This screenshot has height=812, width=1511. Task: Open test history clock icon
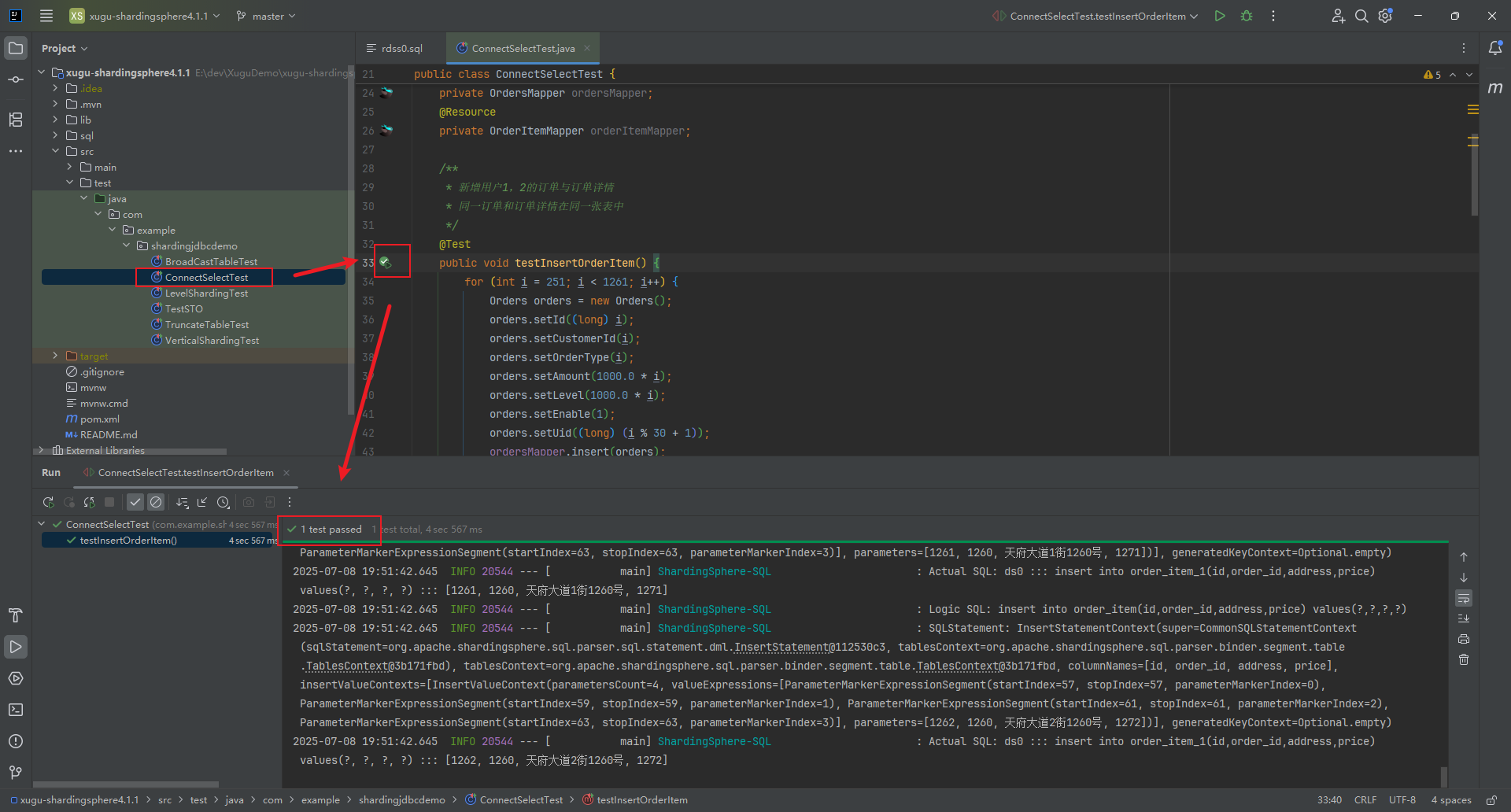[x=224, y=502]
